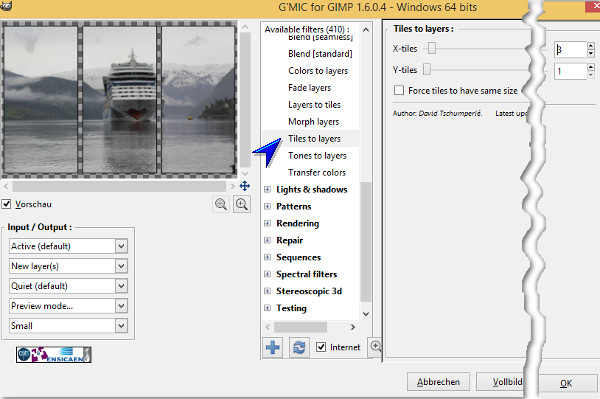The width and height of the screenshot is (600, 399).
Task: Click the G'MIC app icon in title bar
Action: (x=6, y=5)
